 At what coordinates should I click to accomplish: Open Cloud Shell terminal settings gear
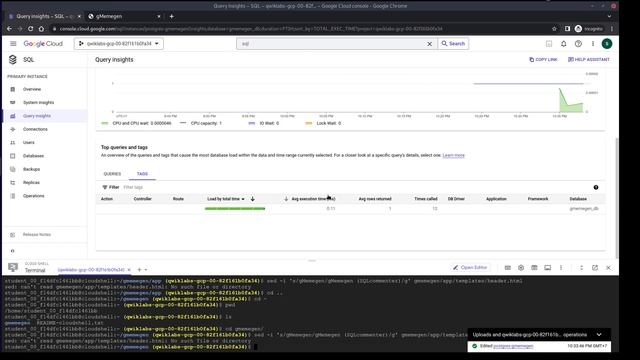(x=521, y=268)
